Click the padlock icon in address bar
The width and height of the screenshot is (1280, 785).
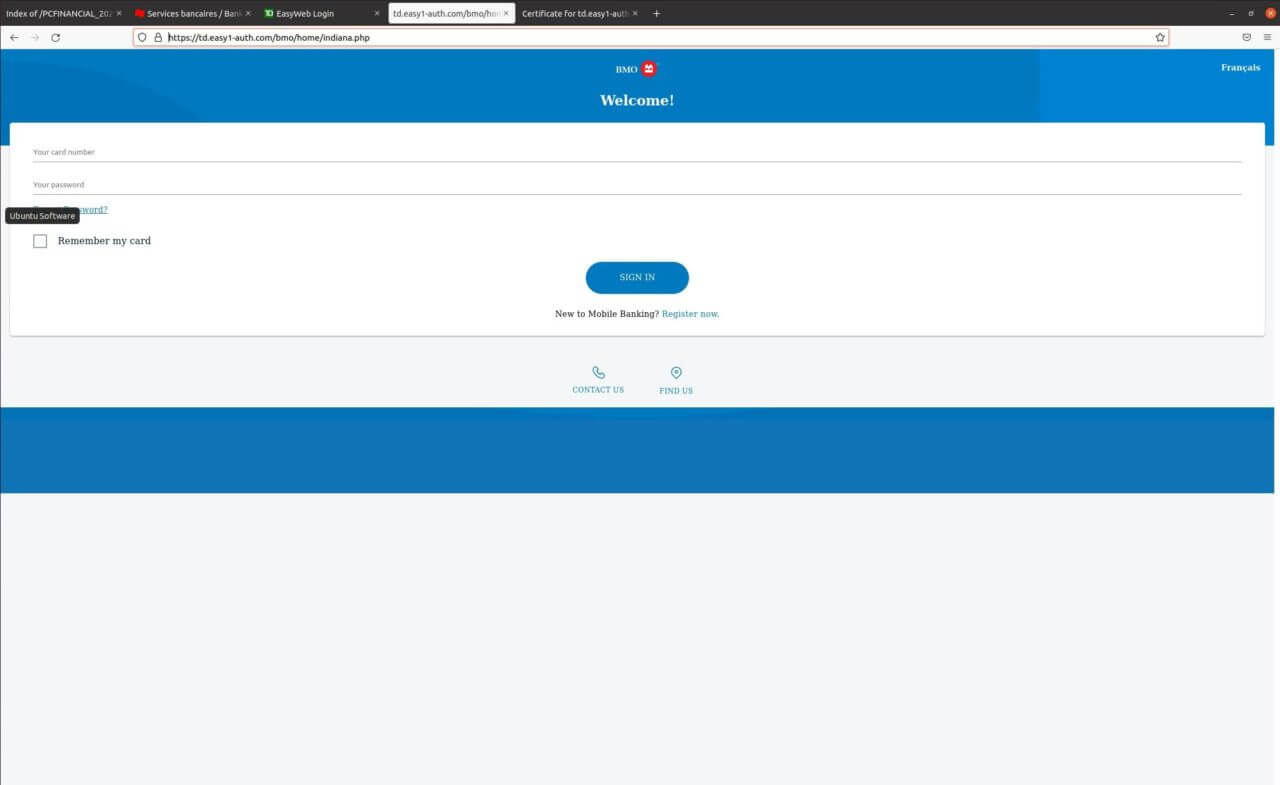coord(158,37)
